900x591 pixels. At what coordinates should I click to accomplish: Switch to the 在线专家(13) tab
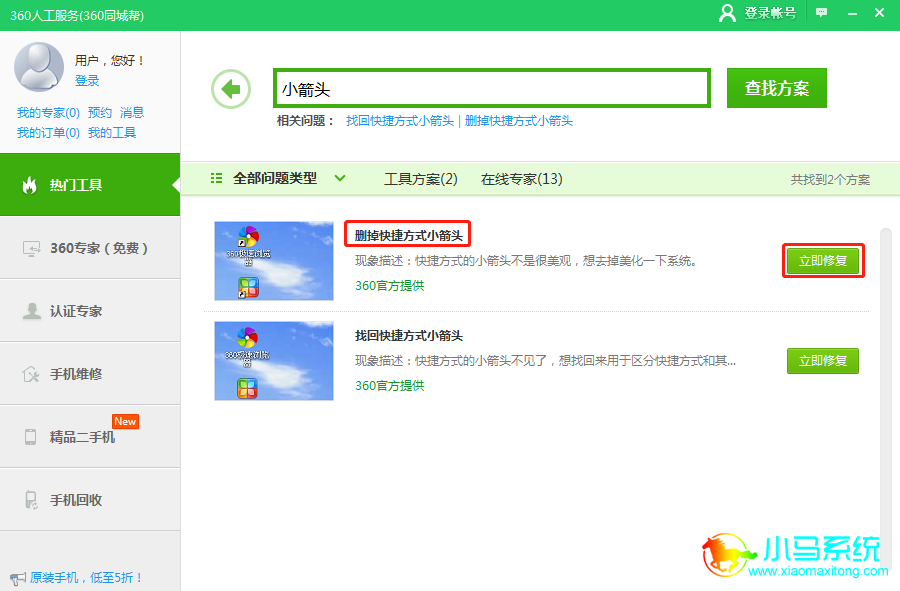pyautogui.click(x=521, y=179)
